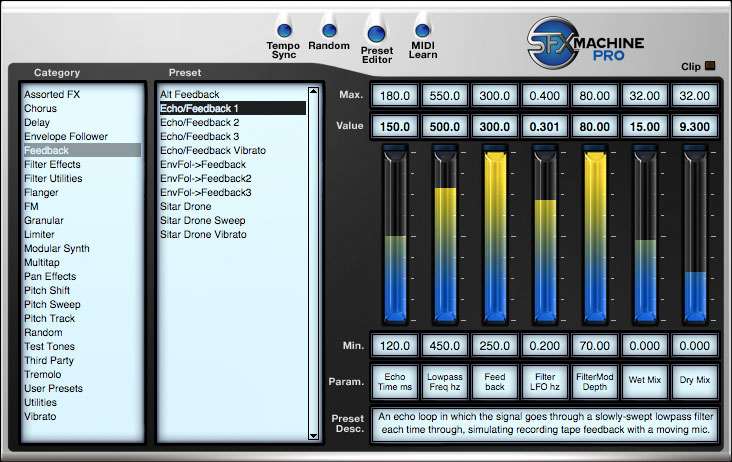Choose the Sitar Drone Sweep preset

click(203, 220)
